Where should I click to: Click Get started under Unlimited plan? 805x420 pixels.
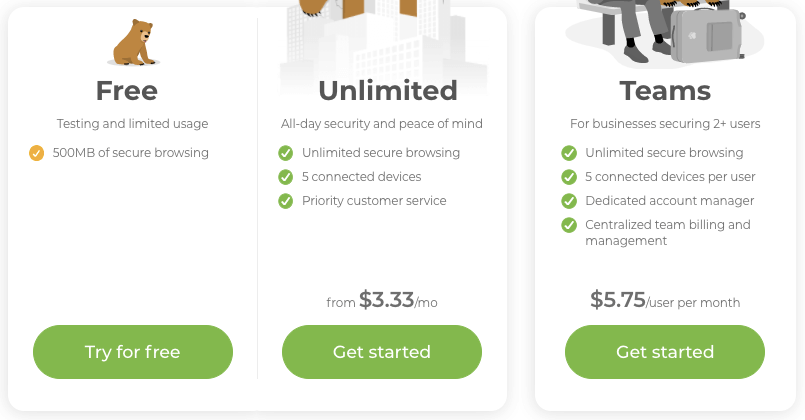coord(382,352)
